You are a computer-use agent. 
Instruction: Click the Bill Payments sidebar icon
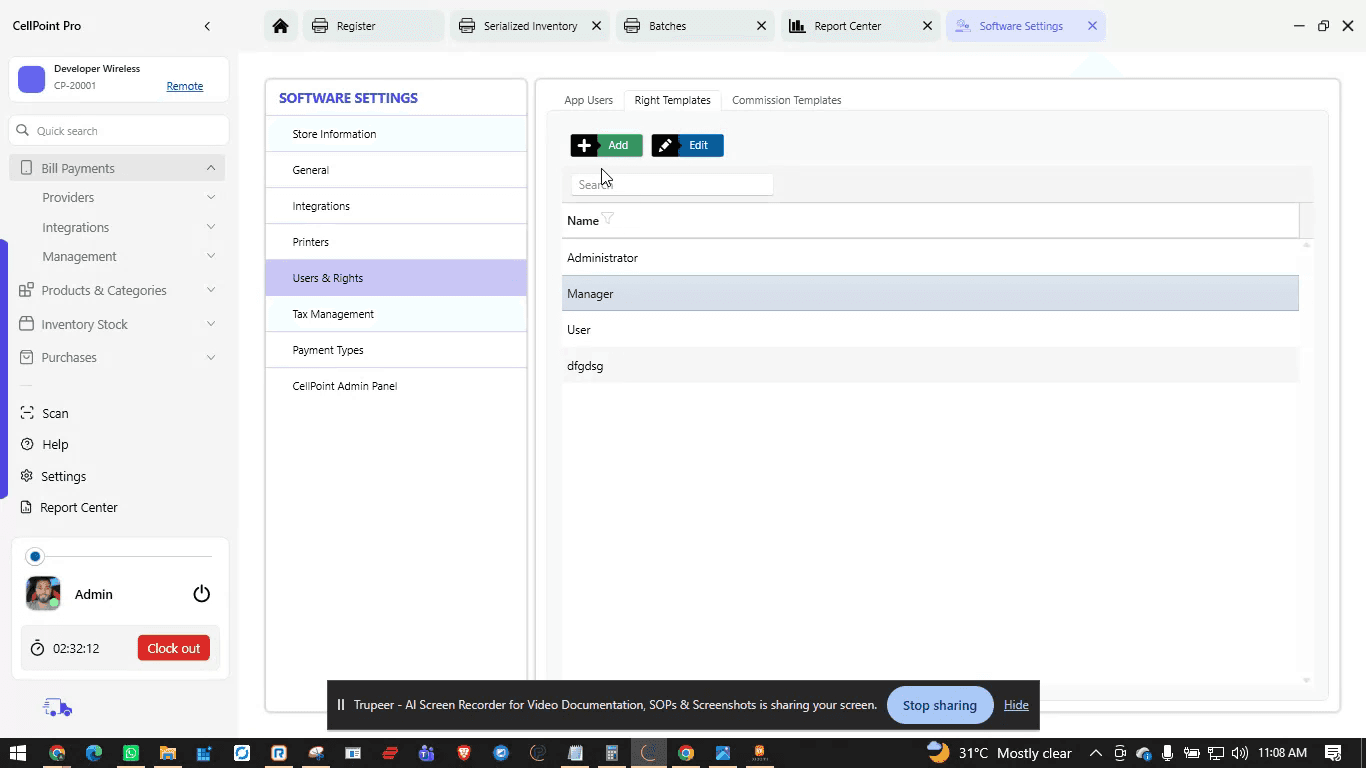[x=26, y=168]
